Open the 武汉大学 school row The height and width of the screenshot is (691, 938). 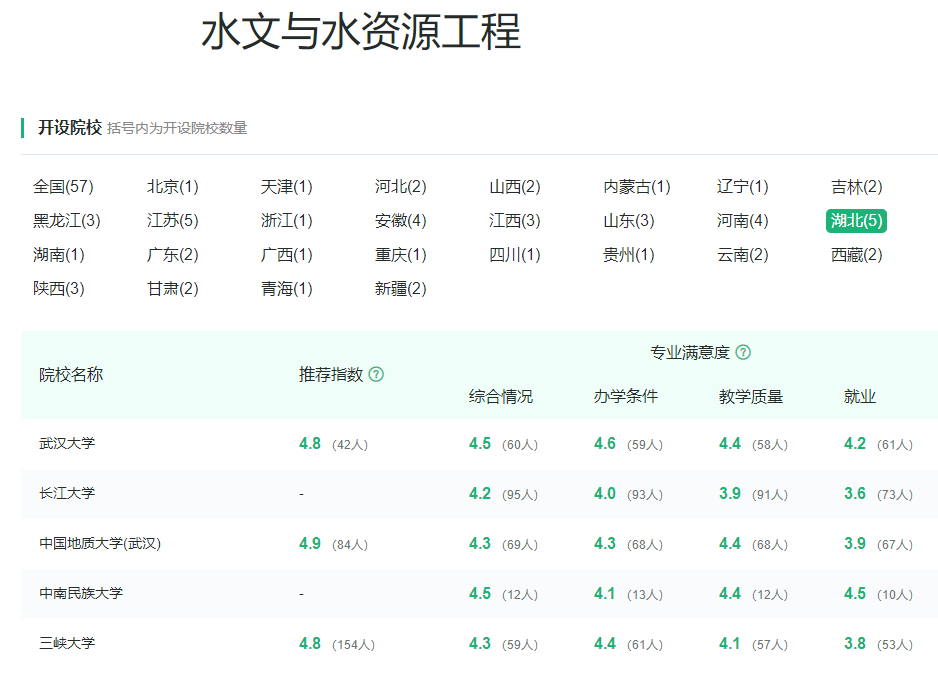[x=479, y=444]
